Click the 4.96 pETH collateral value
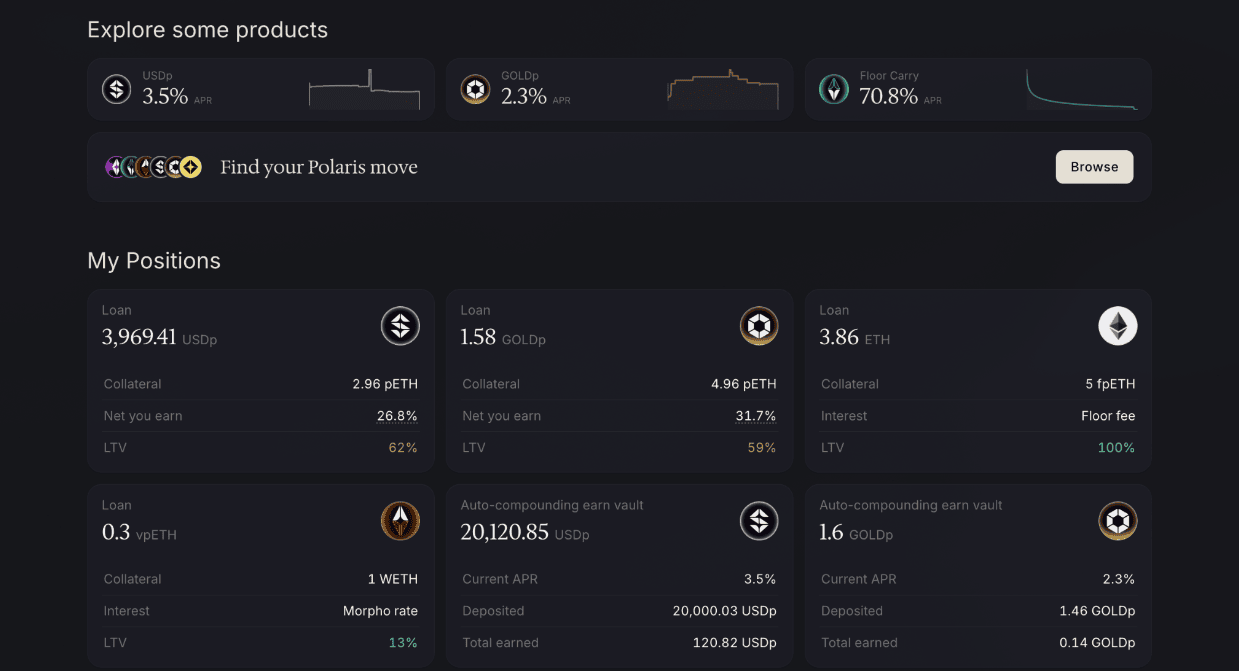1239x671 pixels. click(x=744, y=384)
